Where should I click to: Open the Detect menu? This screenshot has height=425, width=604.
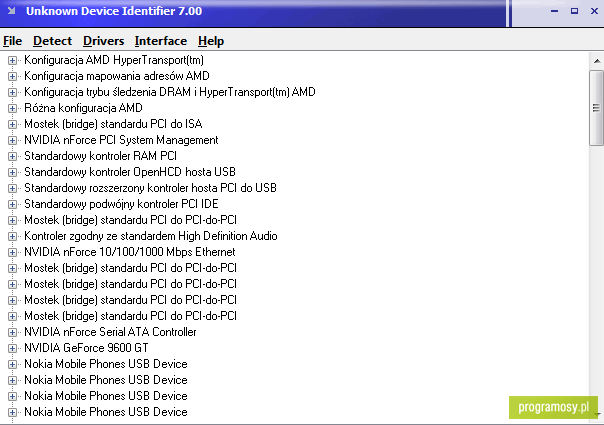pos(52,41)
